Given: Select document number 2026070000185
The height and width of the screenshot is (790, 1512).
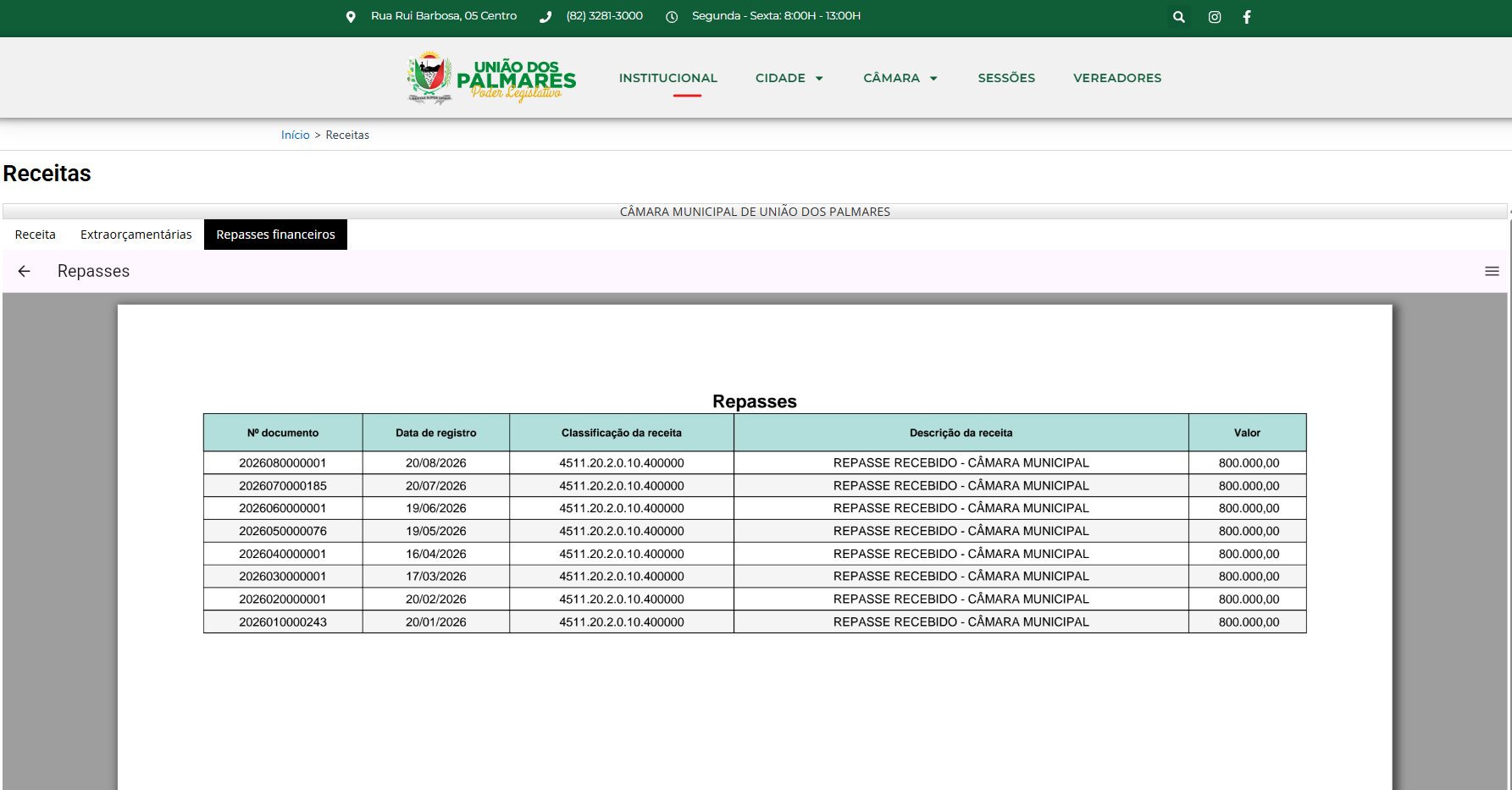Looking at the screenshot, I should [x=283, y=486].
